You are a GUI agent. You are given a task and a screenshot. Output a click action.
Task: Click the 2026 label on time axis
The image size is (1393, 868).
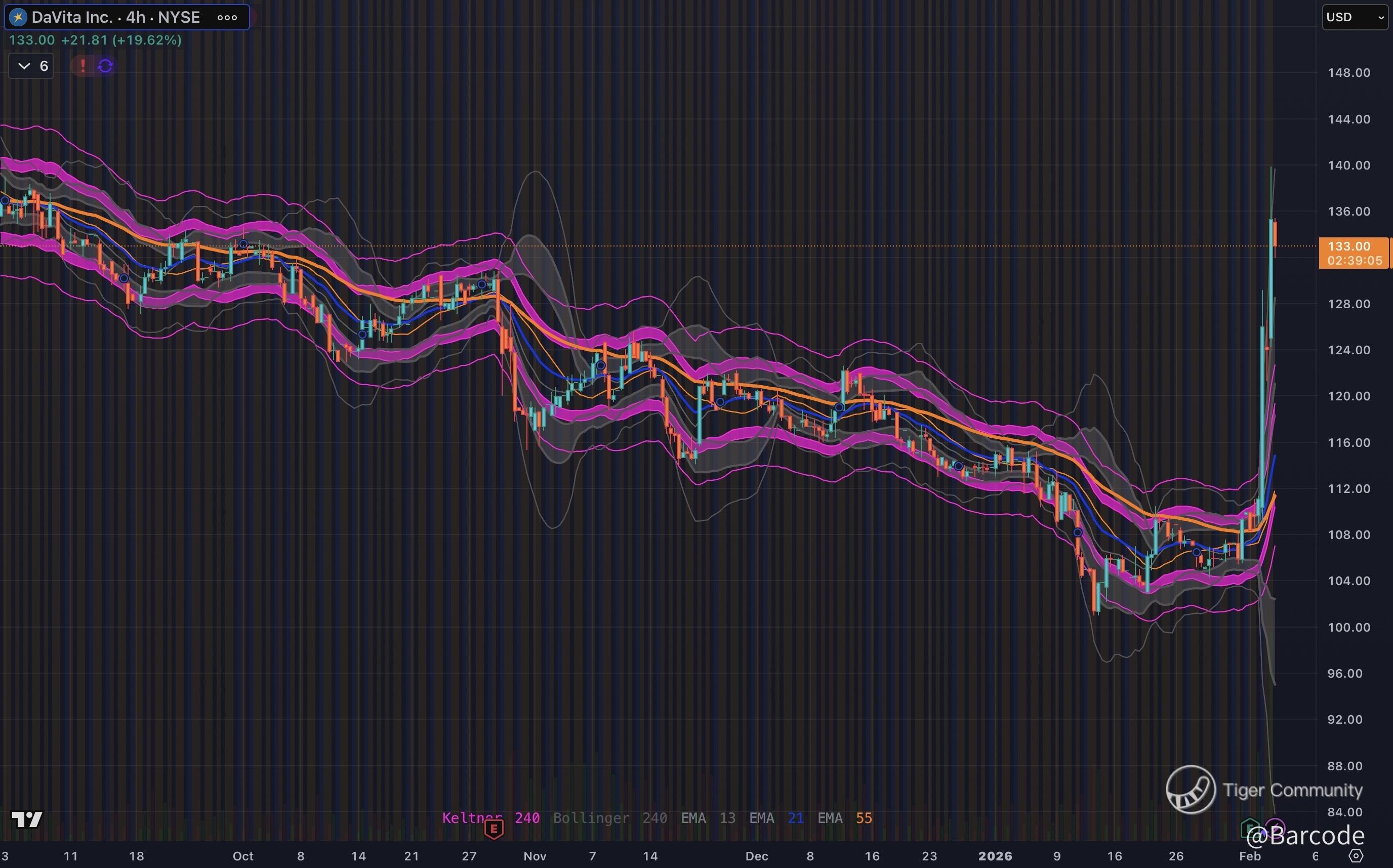995,856
